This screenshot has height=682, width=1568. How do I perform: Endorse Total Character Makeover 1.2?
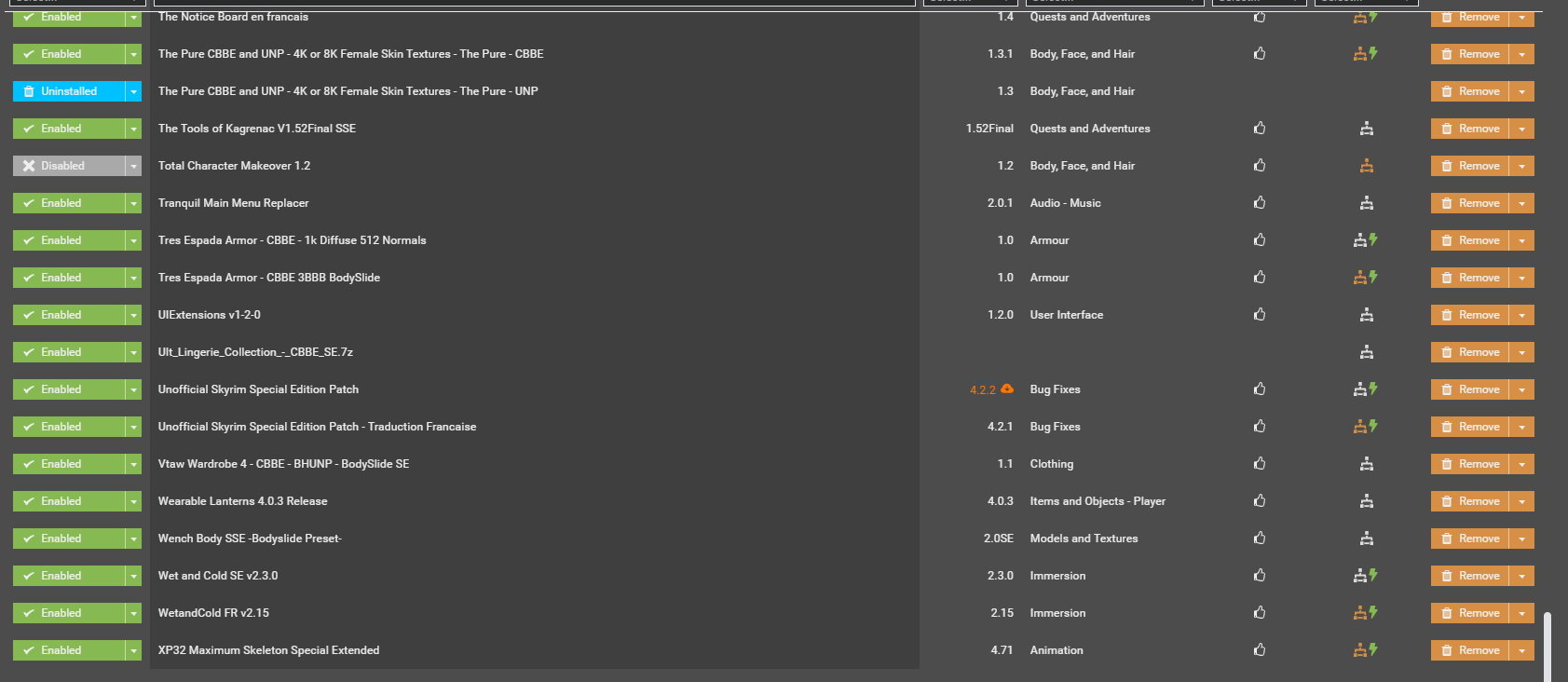click(1260, 166)
